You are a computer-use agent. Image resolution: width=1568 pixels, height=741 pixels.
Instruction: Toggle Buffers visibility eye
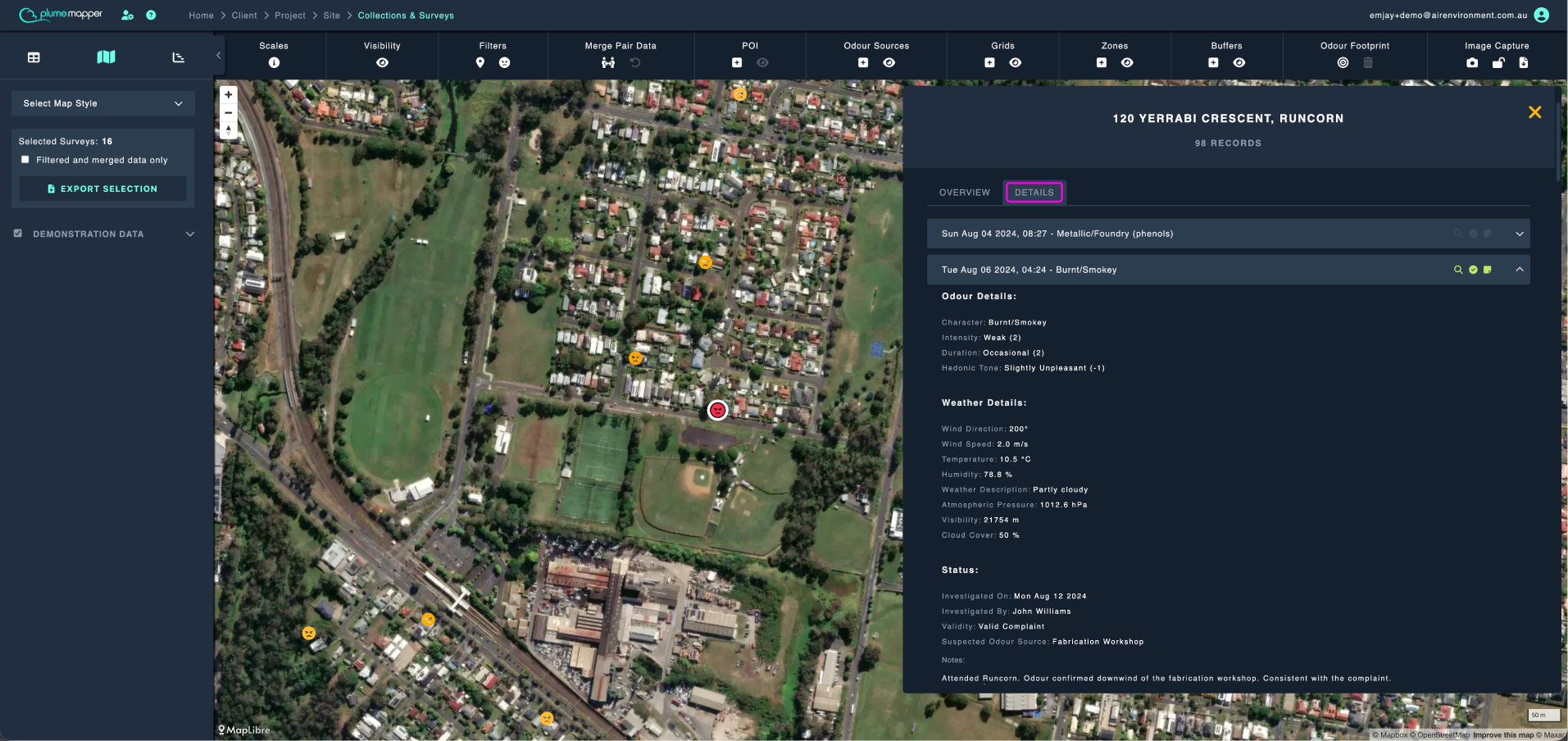coord(1239,62)
